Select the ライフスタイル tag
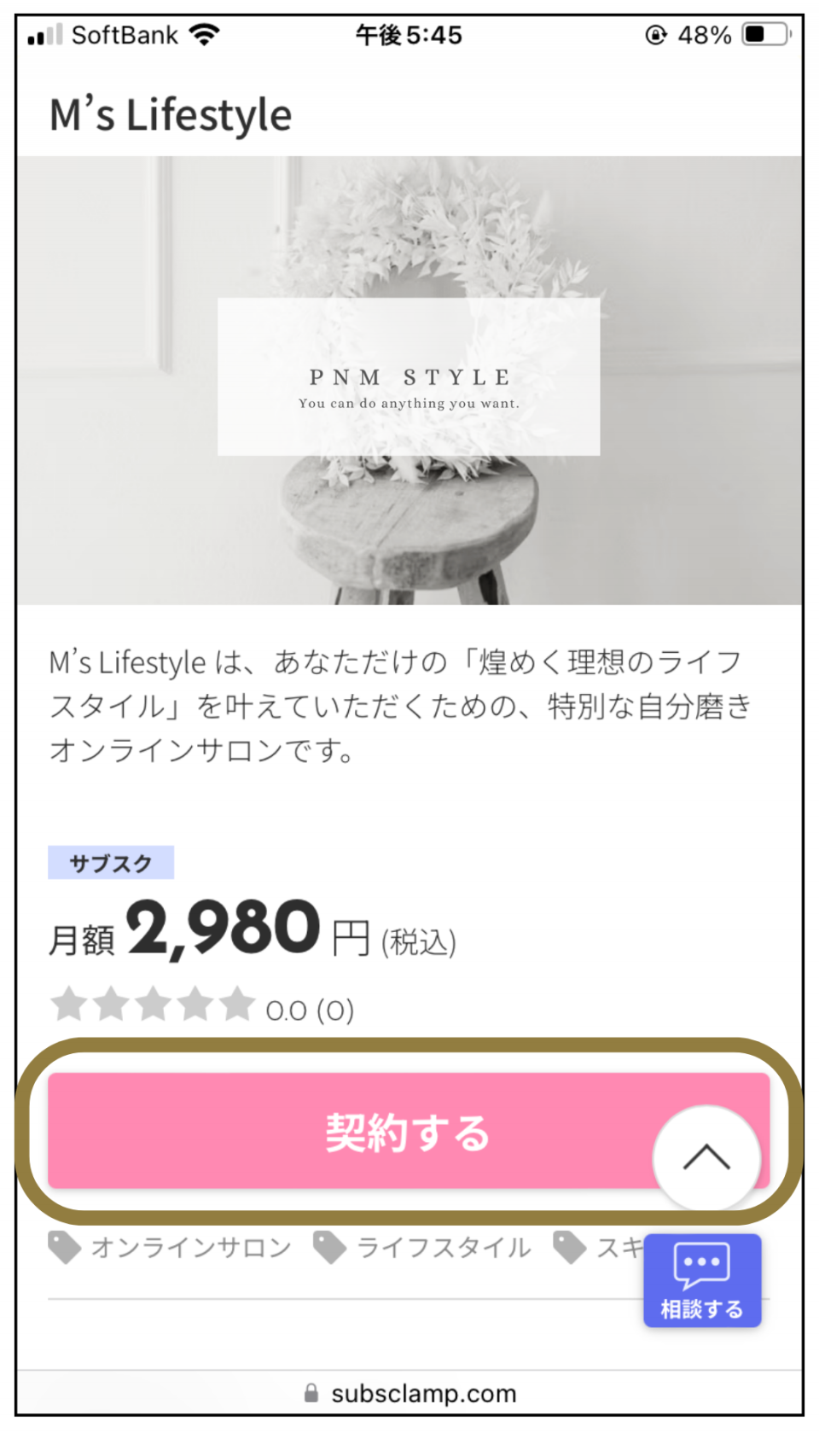819x1456 pixels. click(x=444, y=1248)
